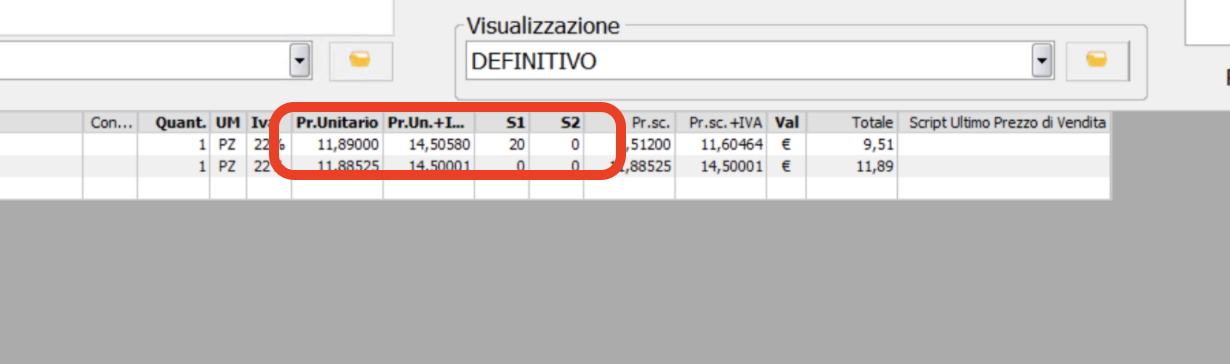Click the Con... column header
The image size is (1230, 364).
tap(110, 122)
